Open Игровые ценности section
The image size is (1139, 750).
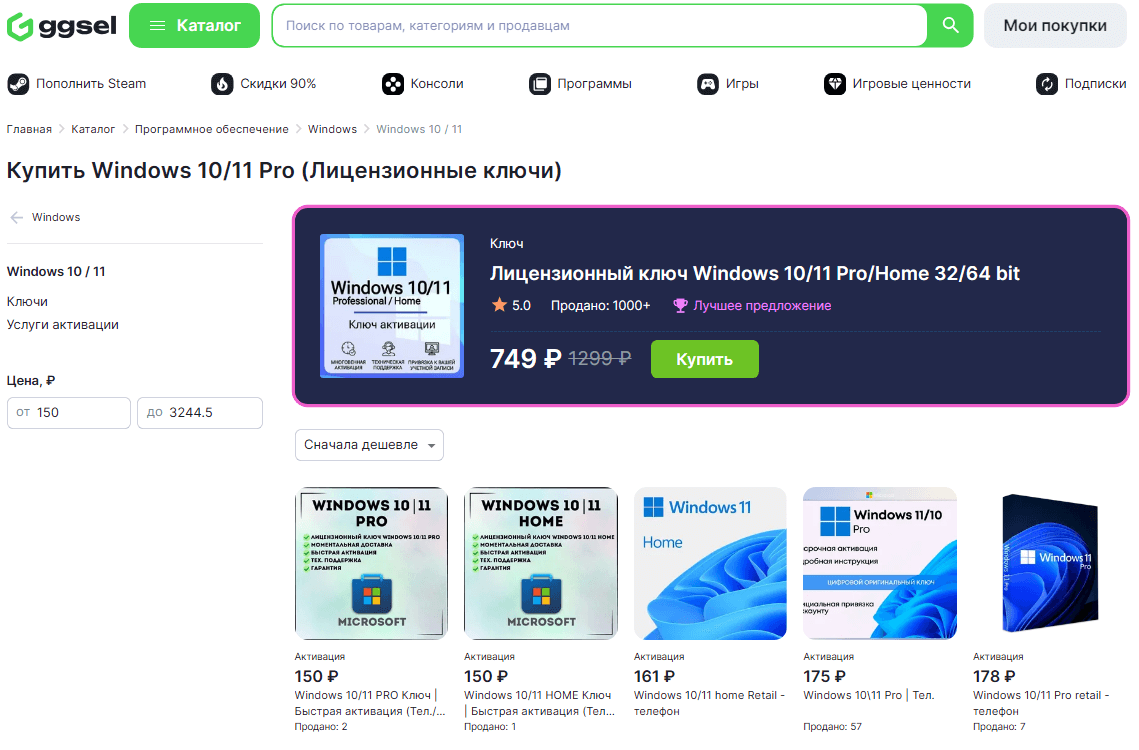(x=897, y=84)
